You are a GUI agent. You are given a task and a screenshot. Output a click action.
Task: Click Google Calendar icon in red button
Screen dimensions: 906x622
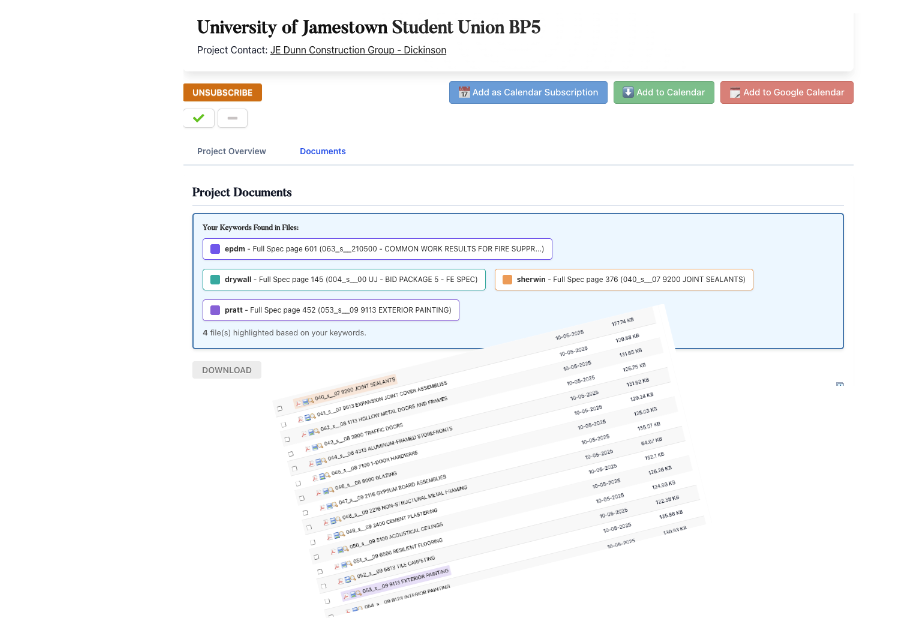click(735, 92)
